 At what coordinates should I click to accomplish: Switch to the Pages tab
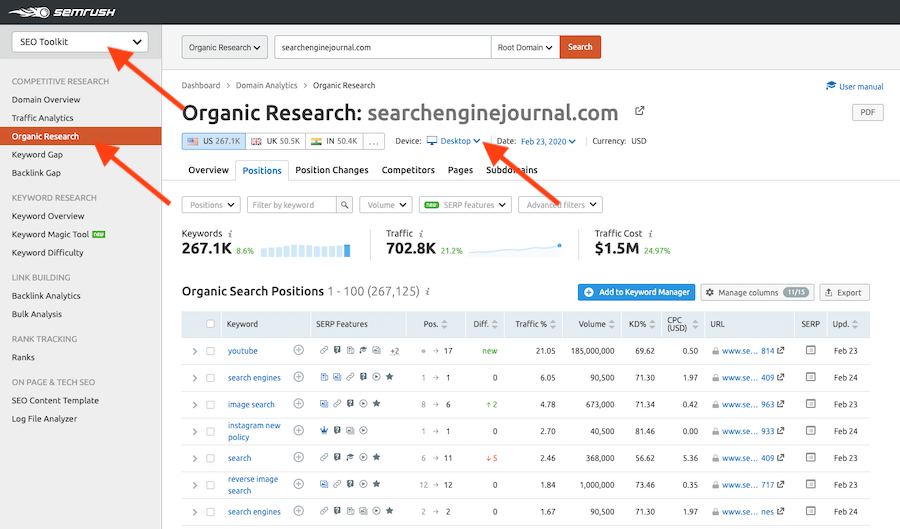click(x=460, y=170)
